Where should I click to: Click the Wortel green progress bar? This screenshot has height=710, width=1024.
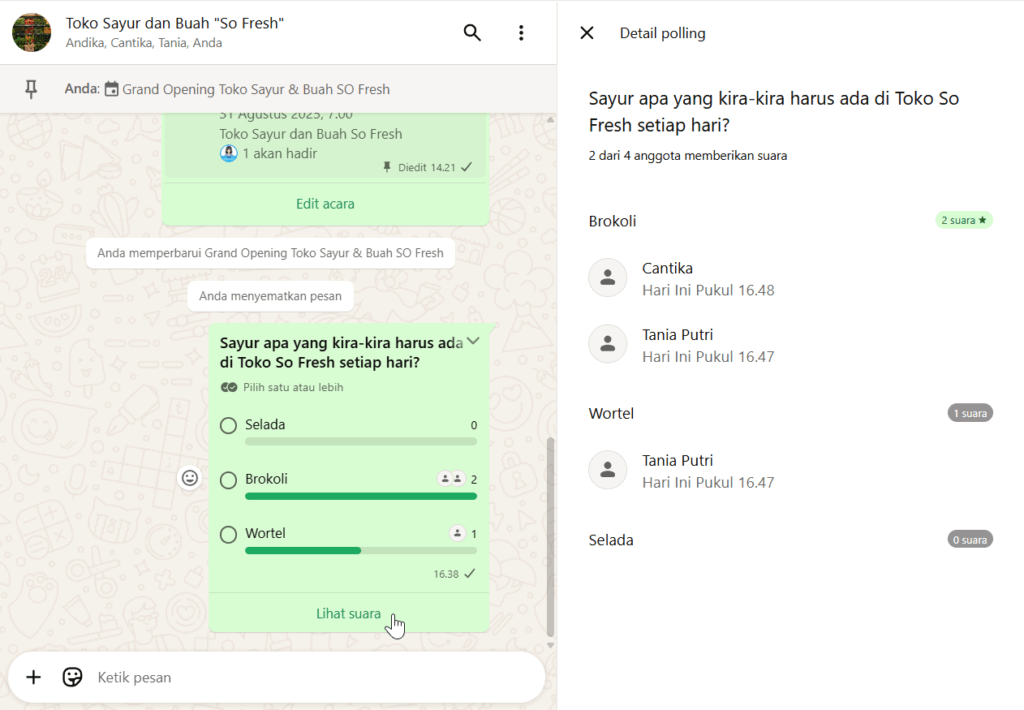[x=303, y=550]
